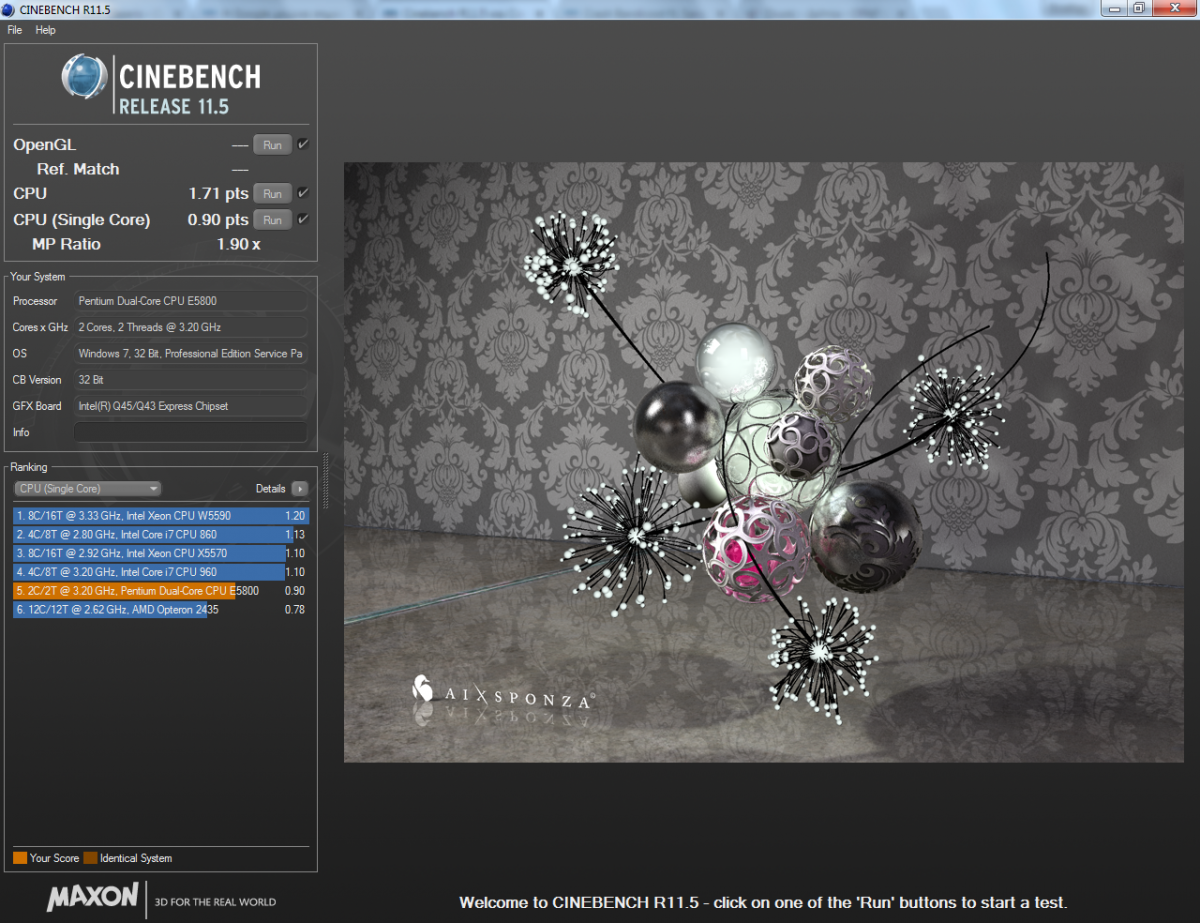Screen dimensions: 1200x923
Task: Select the Intel Core i7 CPU 960 ranking row
Action: pyautogui.click(x=162, y=572)
